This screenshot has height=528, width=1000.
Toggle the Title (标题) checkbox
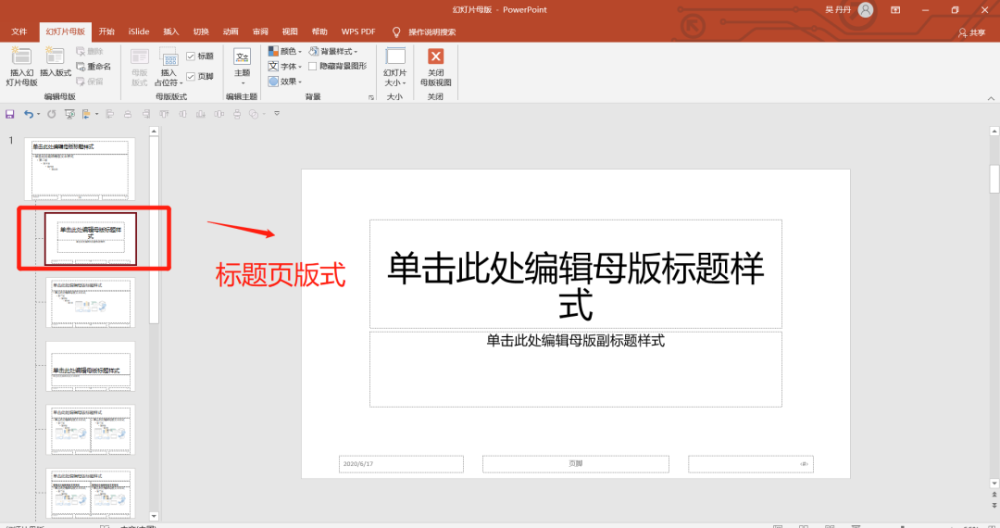191,56
